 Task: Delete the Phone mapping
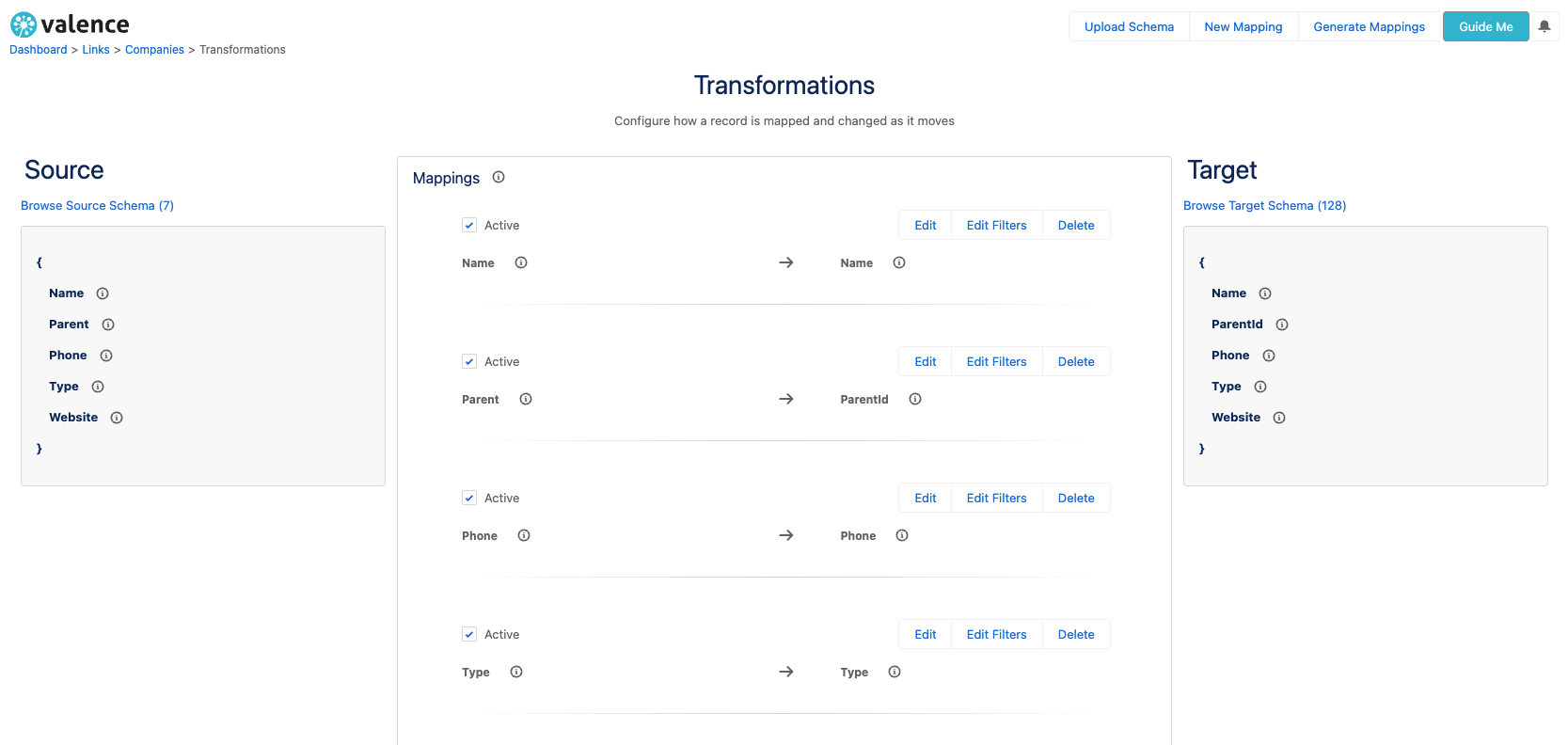pos(1076,498)
